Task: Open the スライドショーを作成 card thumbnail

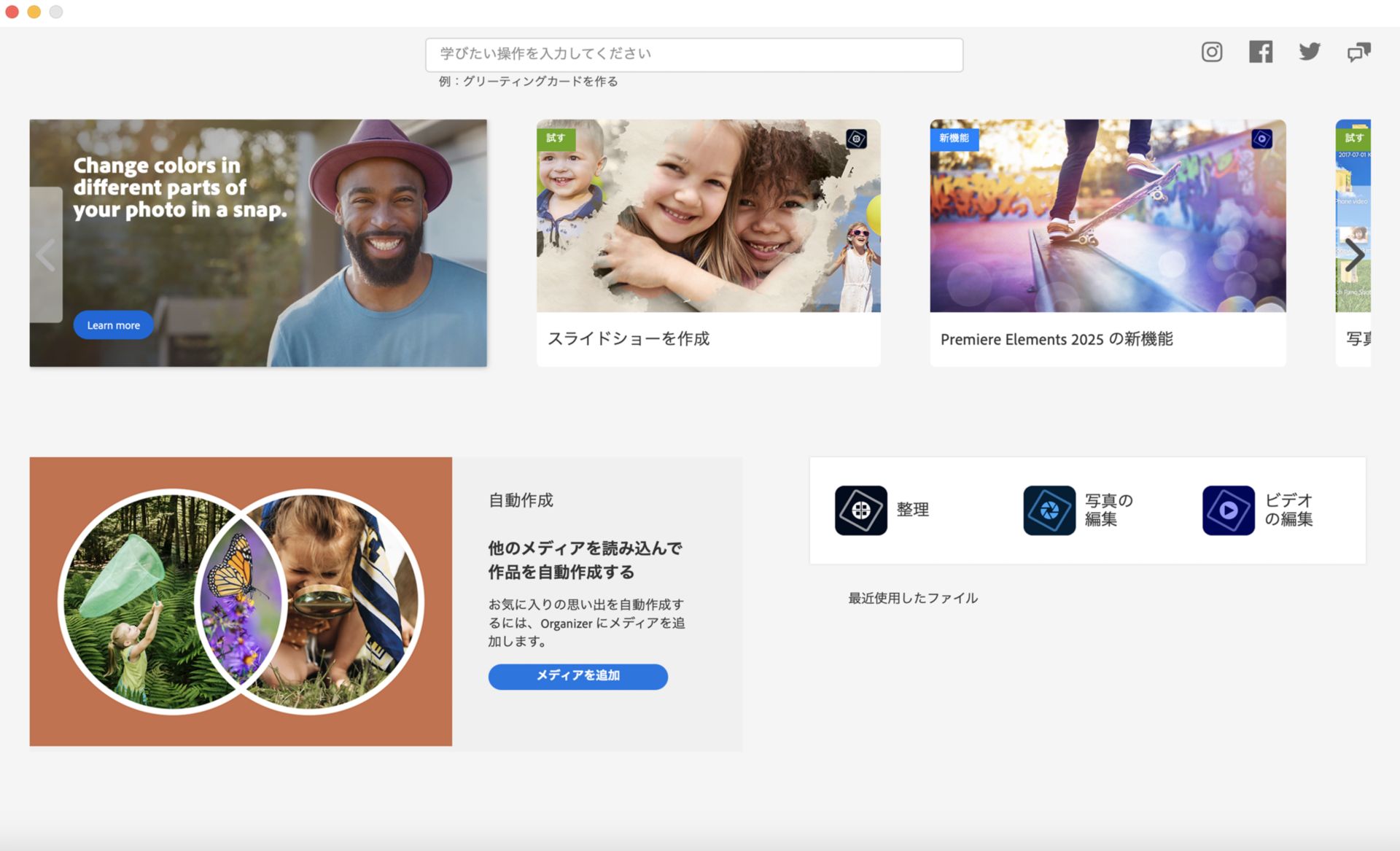Action: coord(708,216)
